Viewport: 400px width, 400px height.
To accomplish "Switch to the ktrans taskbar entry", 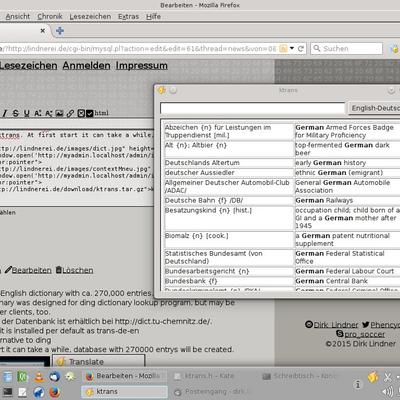I will coord(124,392).
